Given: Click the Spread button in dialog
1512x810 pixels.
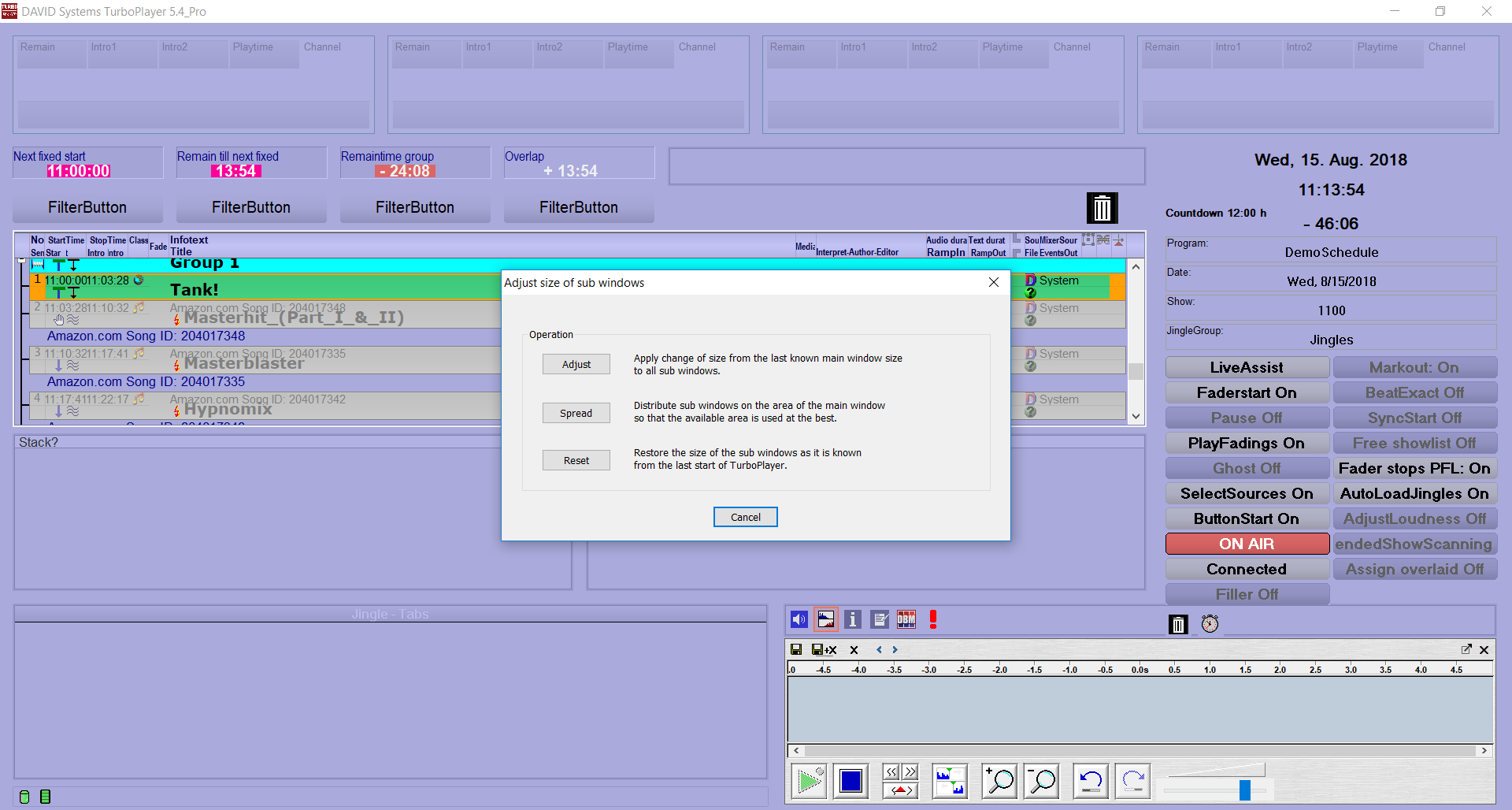Looking at the screenshot, I should click(x=576, y=413).
